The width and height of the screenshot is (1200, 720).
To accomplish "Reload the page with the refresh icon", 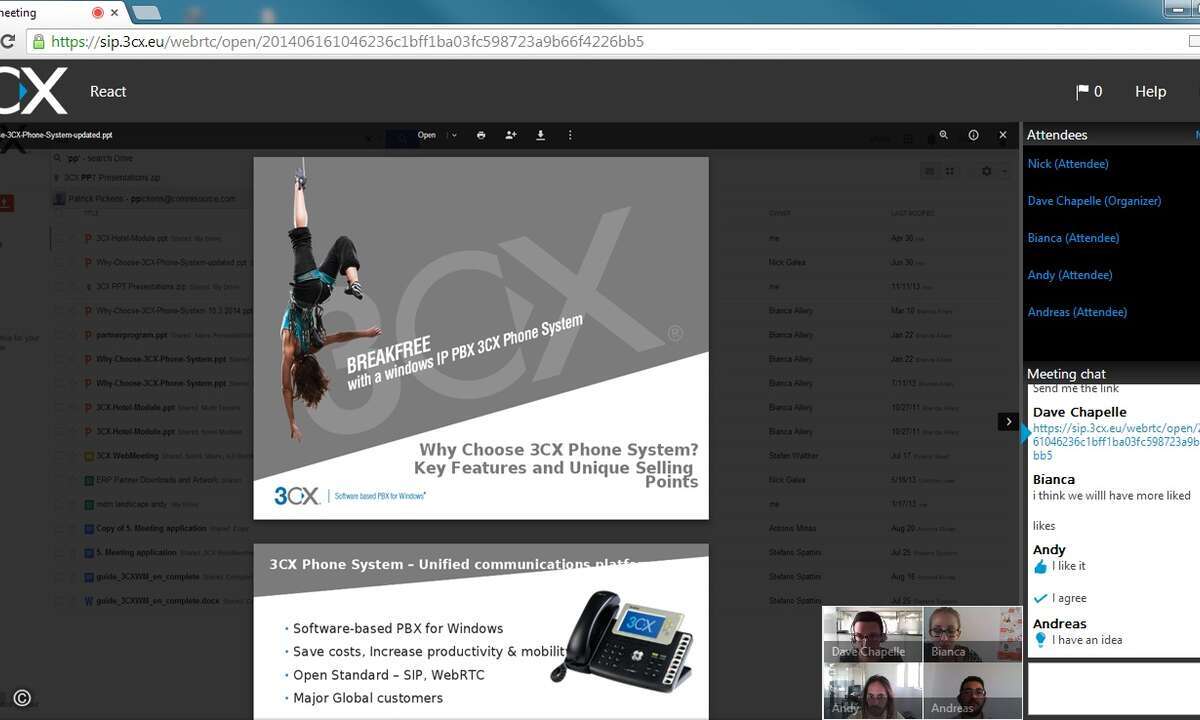I will click(8, 42).
